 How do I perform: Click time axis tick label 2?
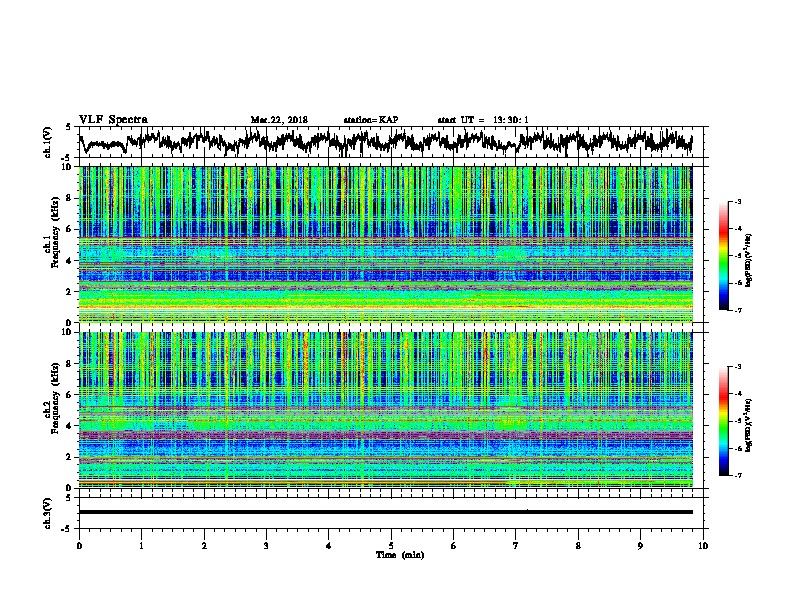[204, 546]
